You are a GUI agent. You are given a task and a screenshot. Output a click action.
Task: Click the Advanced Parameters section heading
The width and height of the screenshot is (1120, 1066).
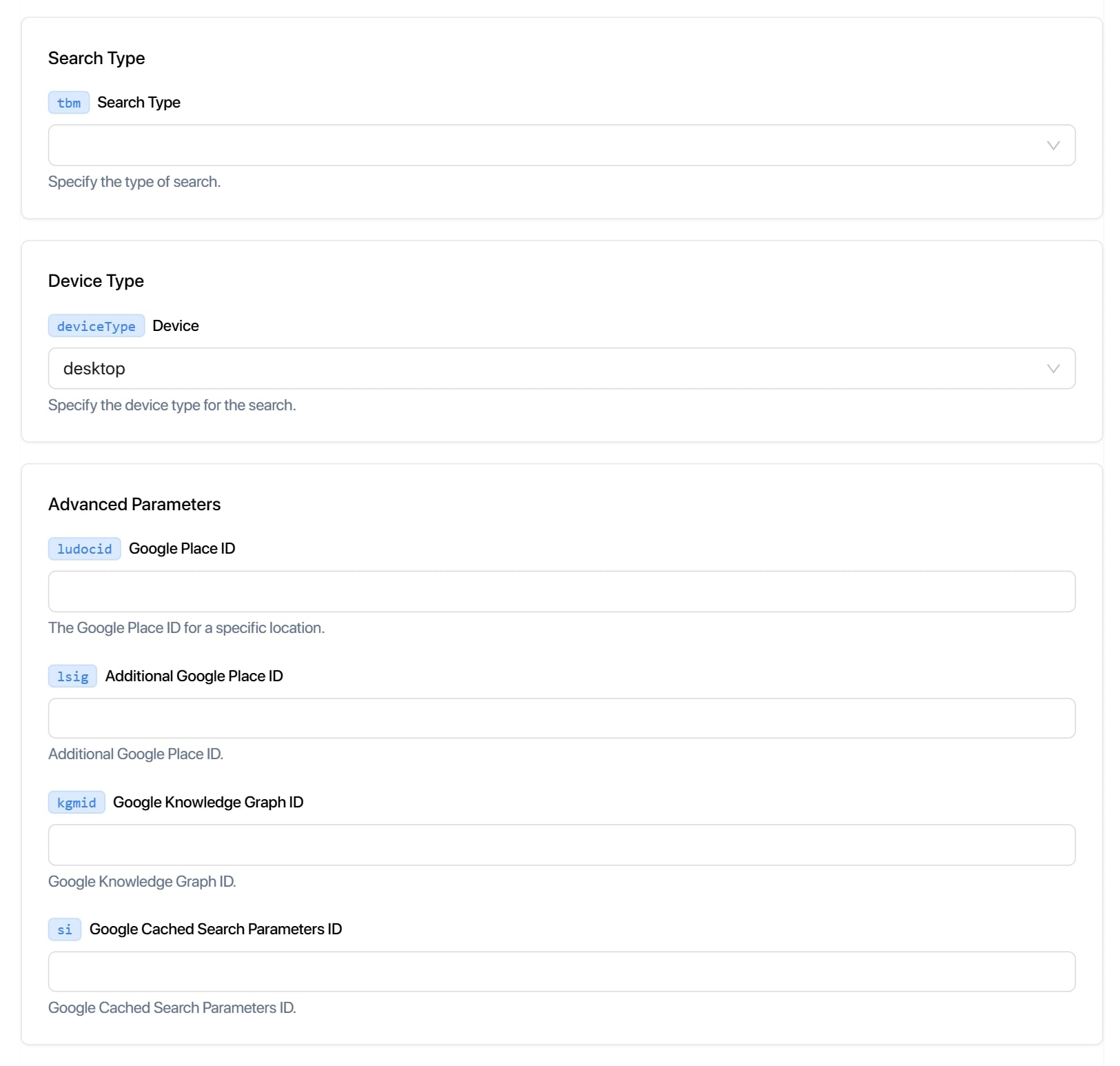click(134, 504)
